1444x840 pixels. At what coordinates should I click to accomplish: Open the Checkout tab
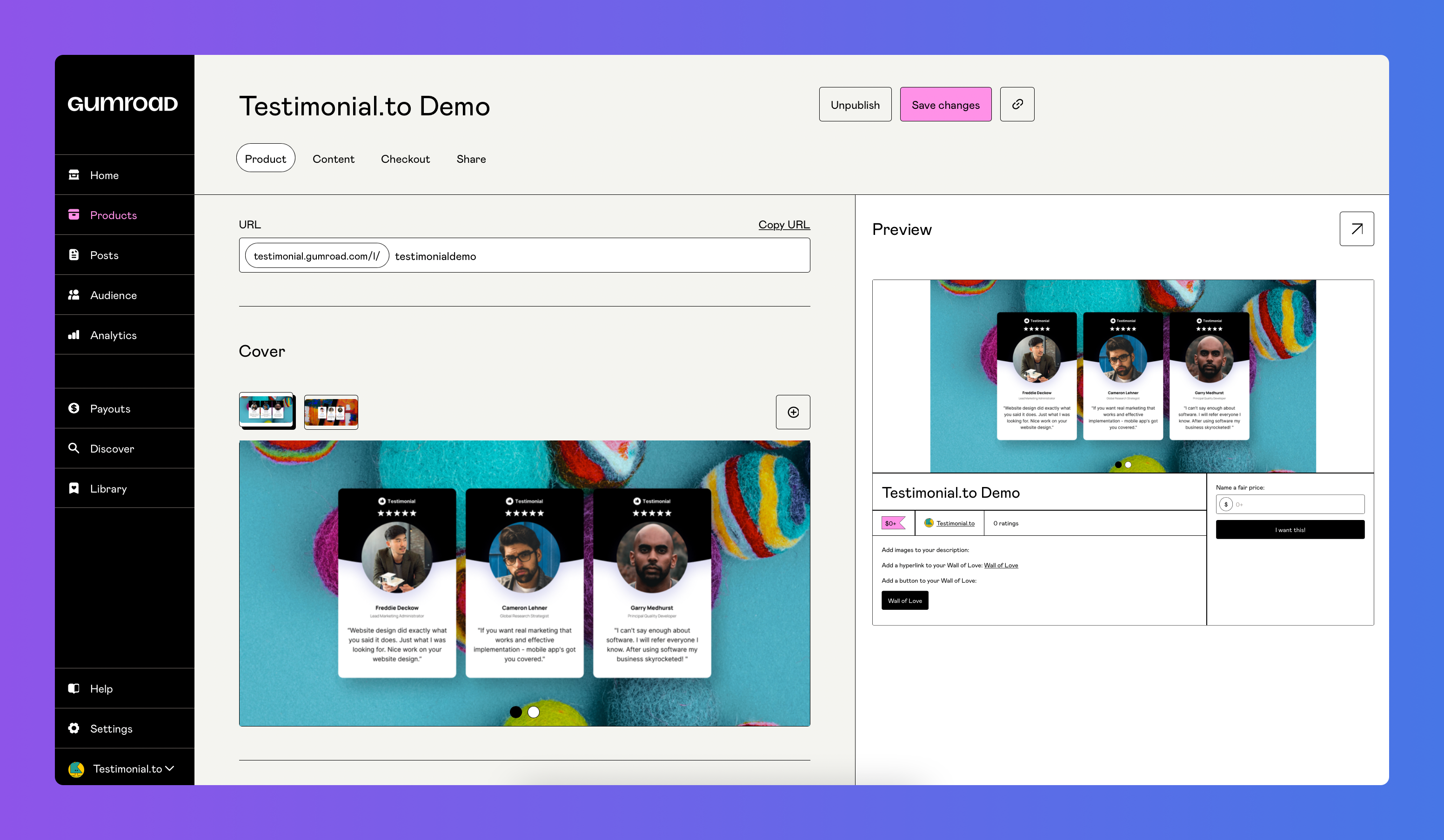405,159
